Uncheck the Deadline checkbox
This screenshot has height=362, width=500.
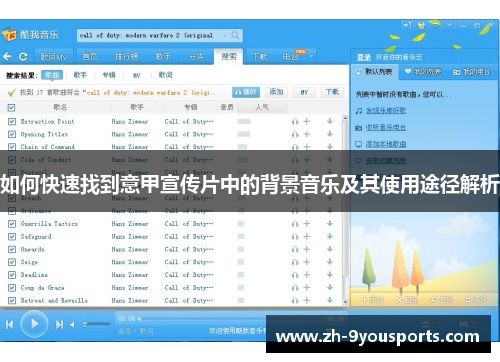pyautogui.click(x=12, y=275)
